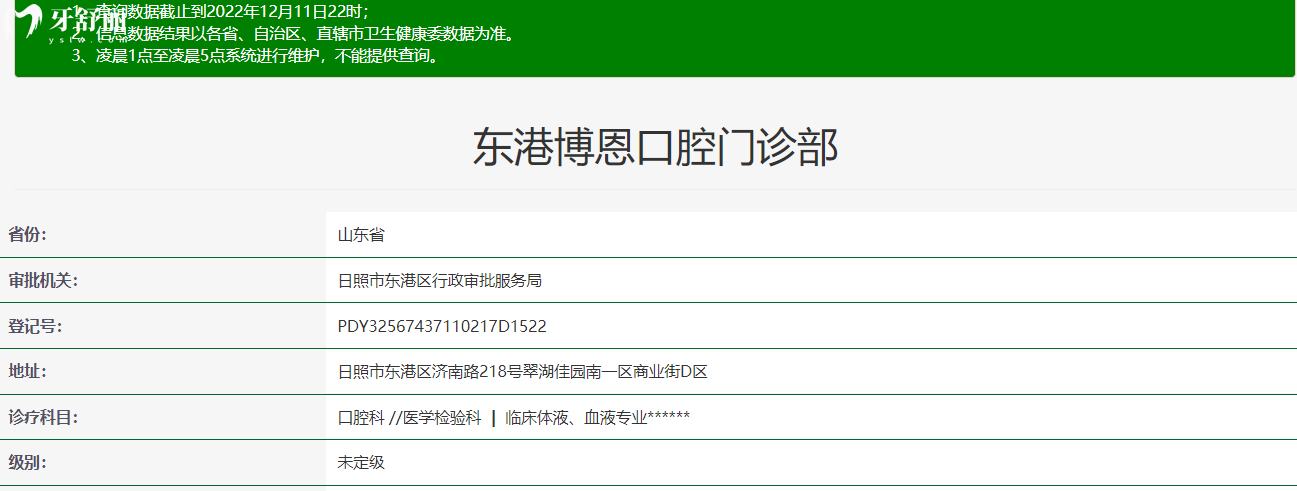Image resolution: width=1297 pixels, height=491 pixels.
Task: Select the 省份 label cell
Action: [163, 235]
